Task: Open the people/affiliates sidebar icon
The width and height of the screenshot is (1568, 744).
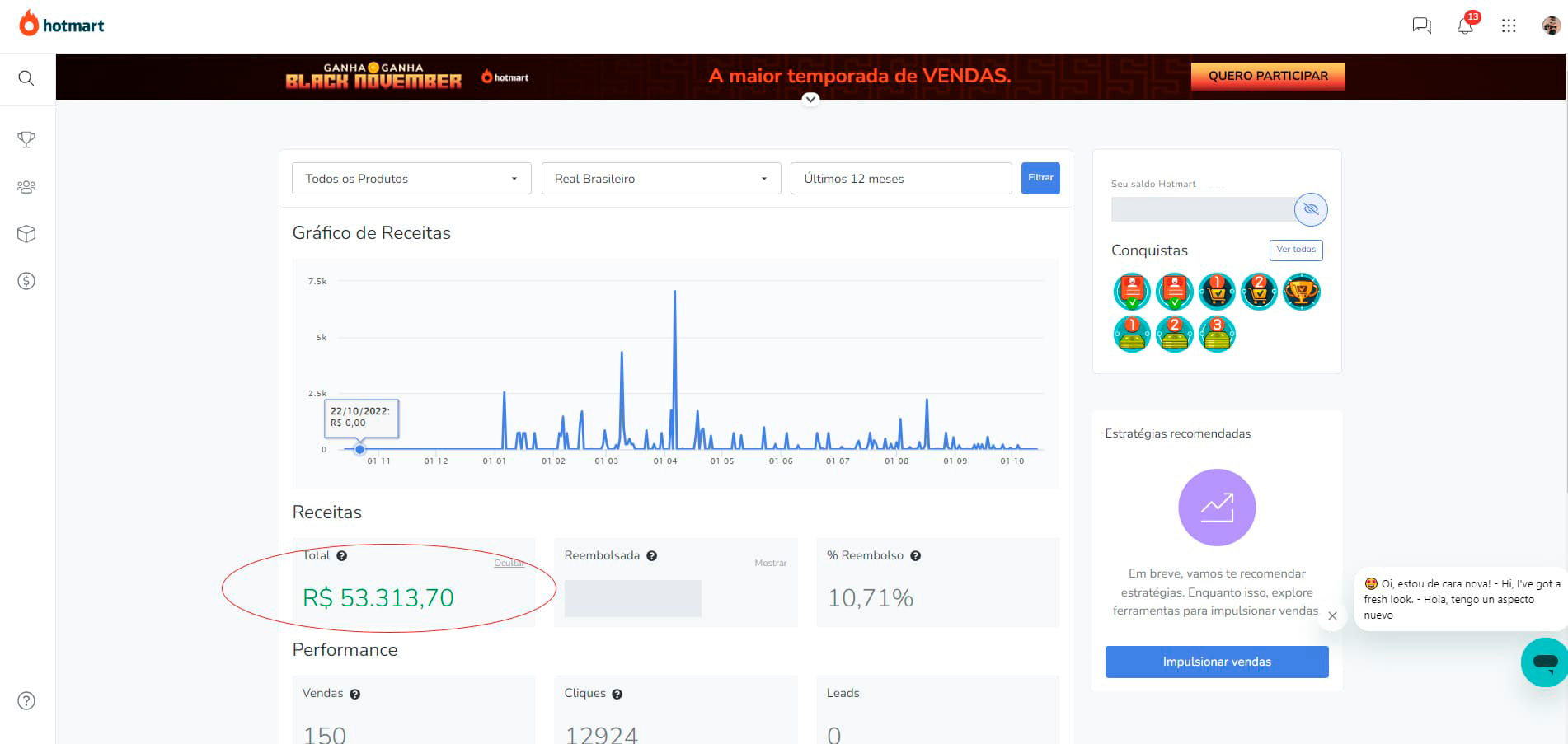Action: 26,187
